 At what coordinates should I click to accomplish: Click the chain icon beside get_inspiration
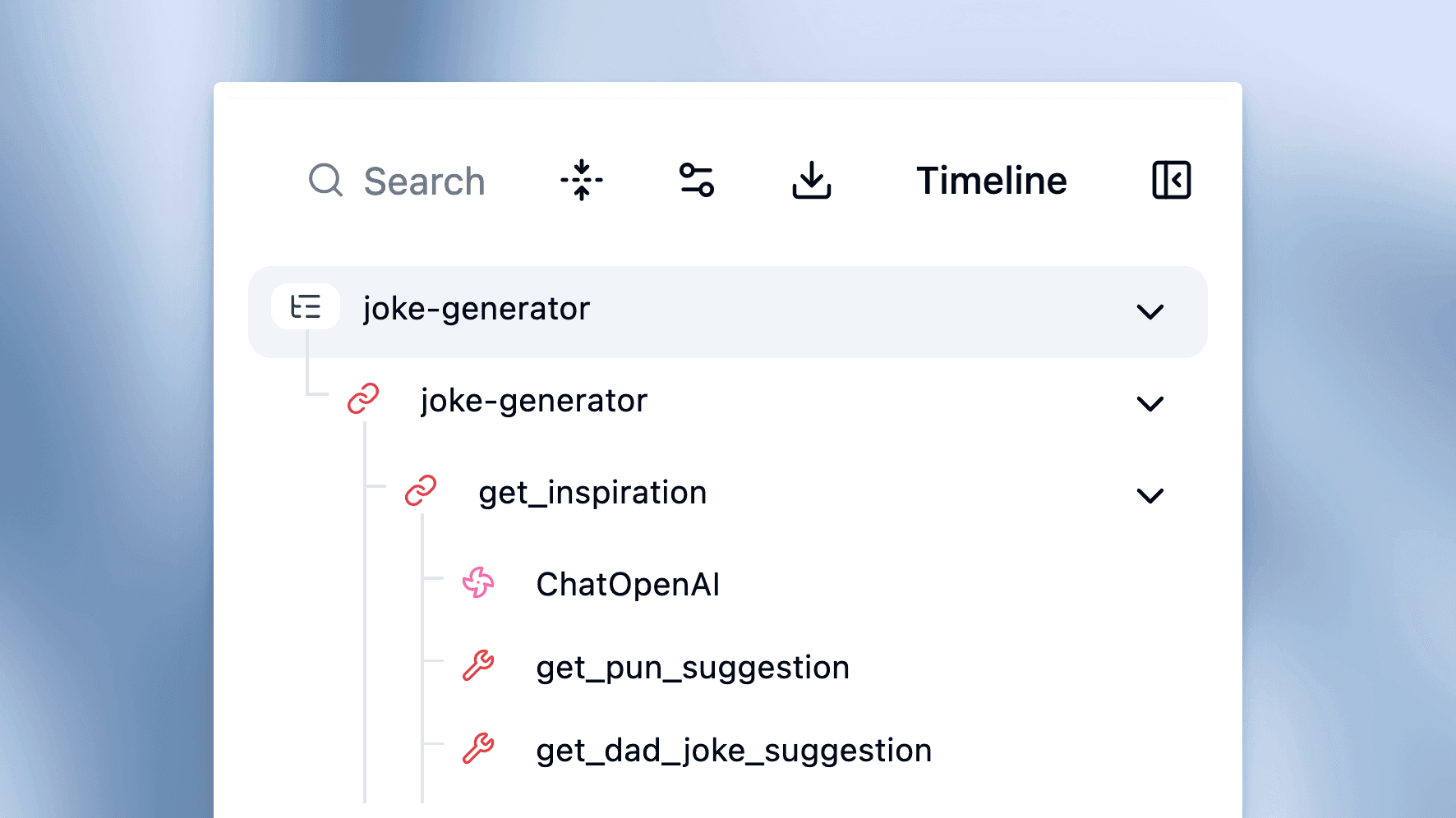(x=421, y=491)
